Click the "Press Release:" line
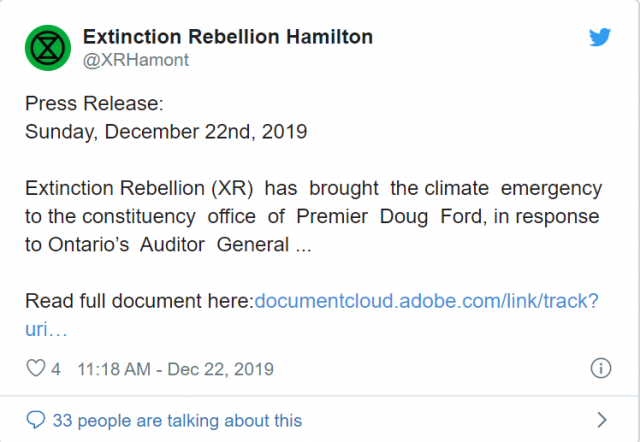Viewport: 640px width, 442px height. 94,103
